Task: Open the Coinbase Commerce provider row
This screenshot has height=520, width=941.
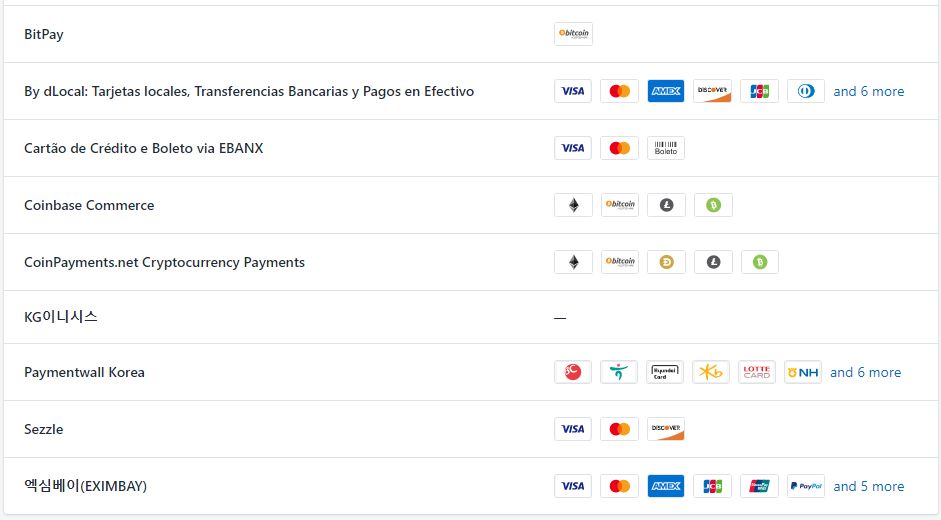Action: (x=470, y=205)
